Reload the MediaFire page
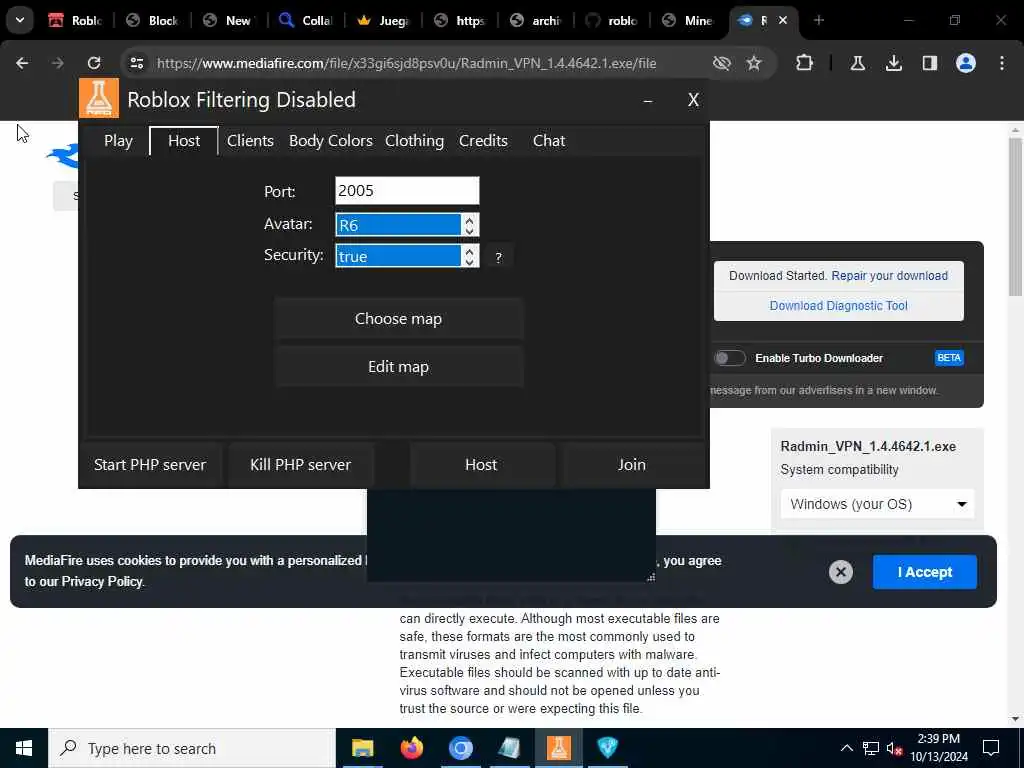 point(94,63)
